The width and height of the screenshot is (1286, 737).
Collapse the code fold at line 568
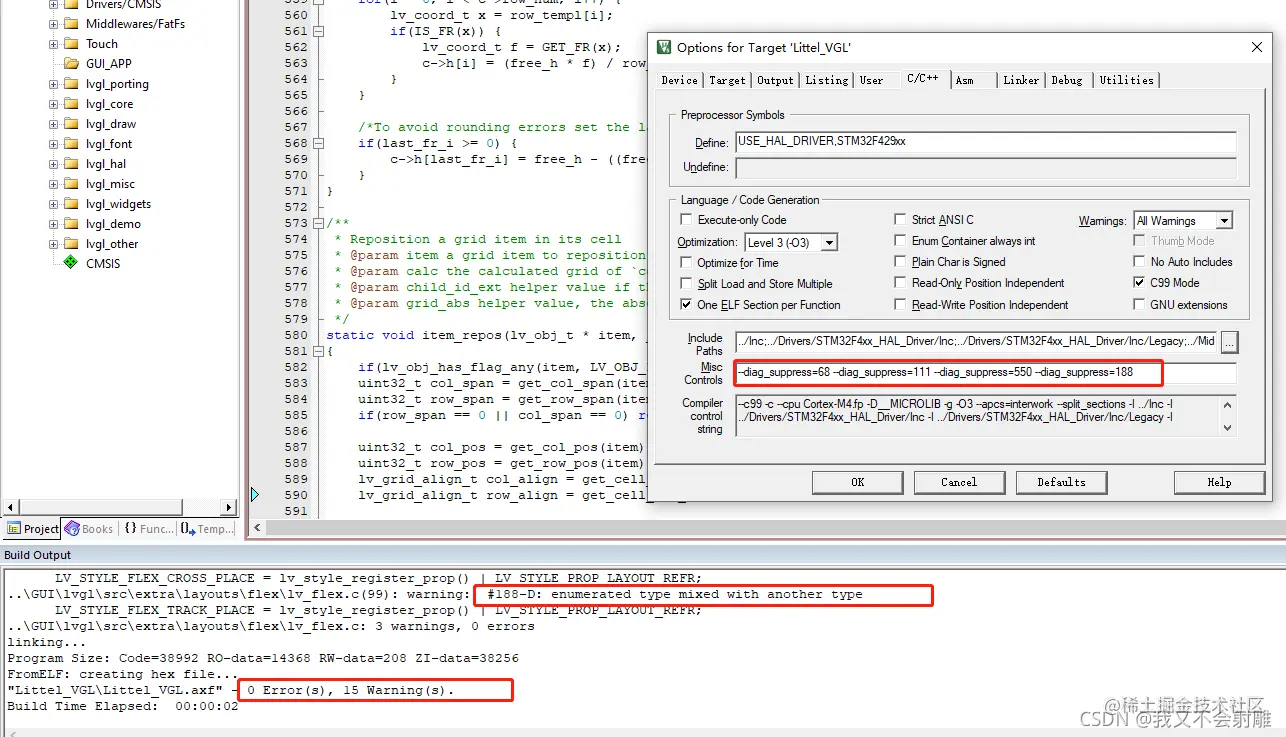[x=319, y=143]
